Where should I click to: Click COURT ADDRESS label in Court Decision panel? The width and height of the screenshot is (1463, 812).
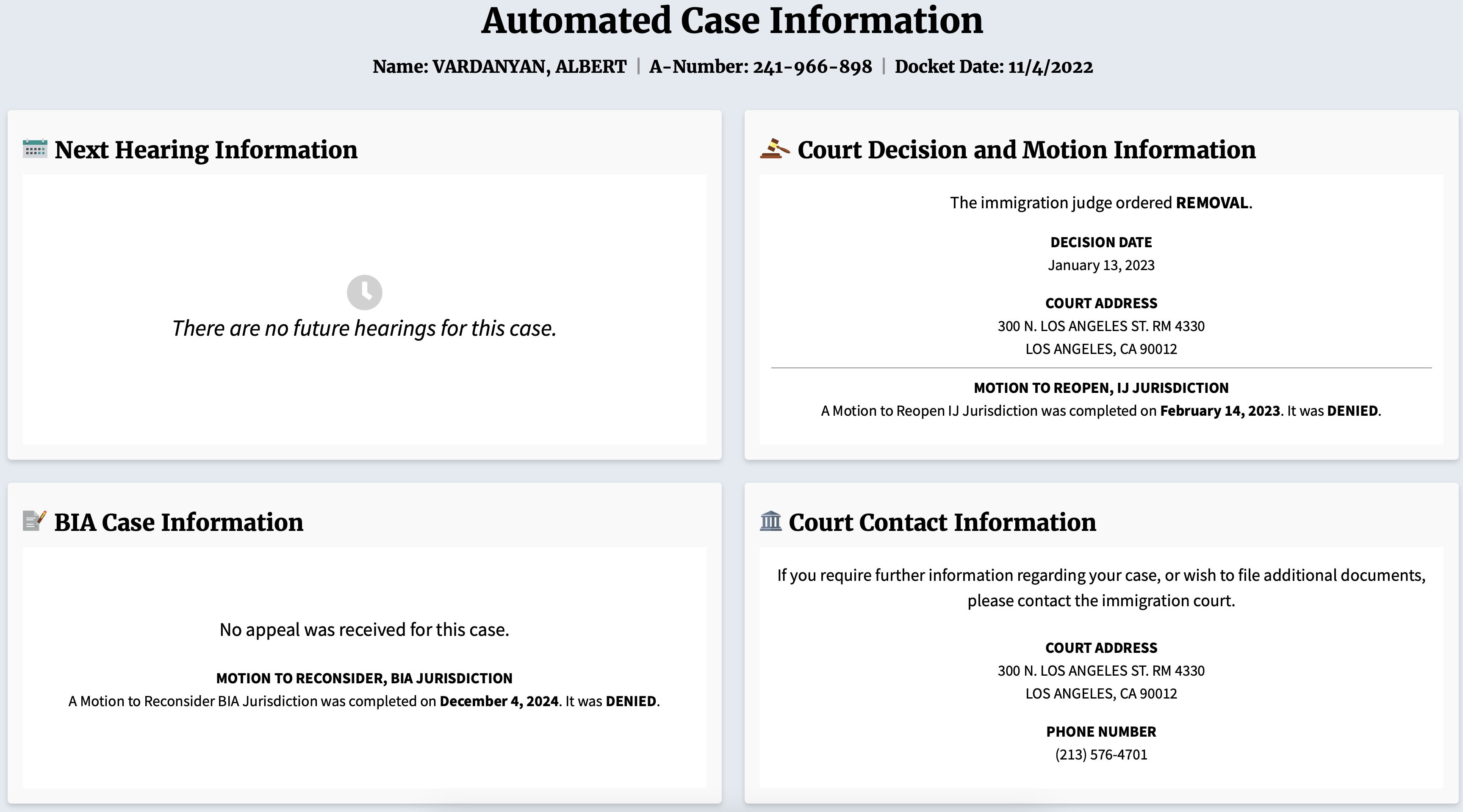click(1101, 303)
